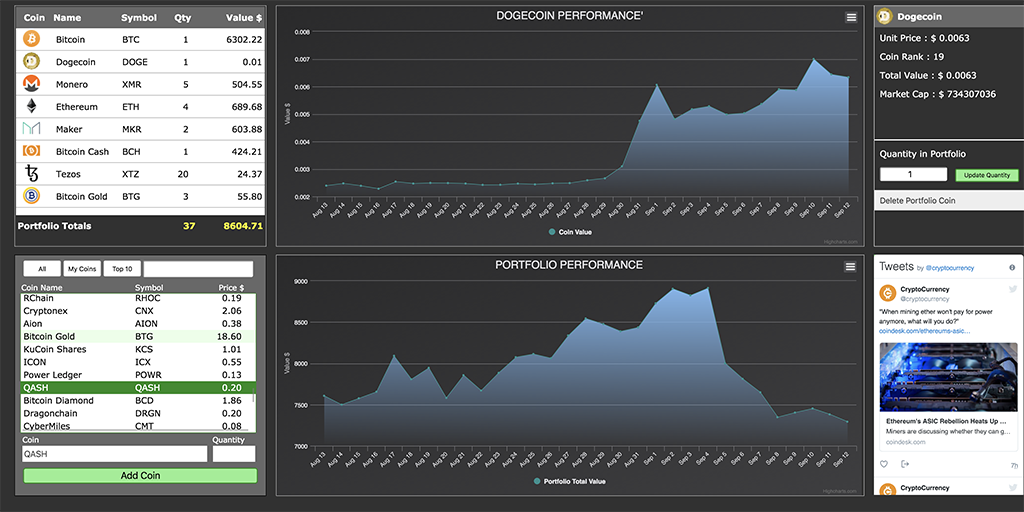Click the Highcharts.com credit in Dogecoin chart
The image size is (1024, 512).
tap(840, 242)
